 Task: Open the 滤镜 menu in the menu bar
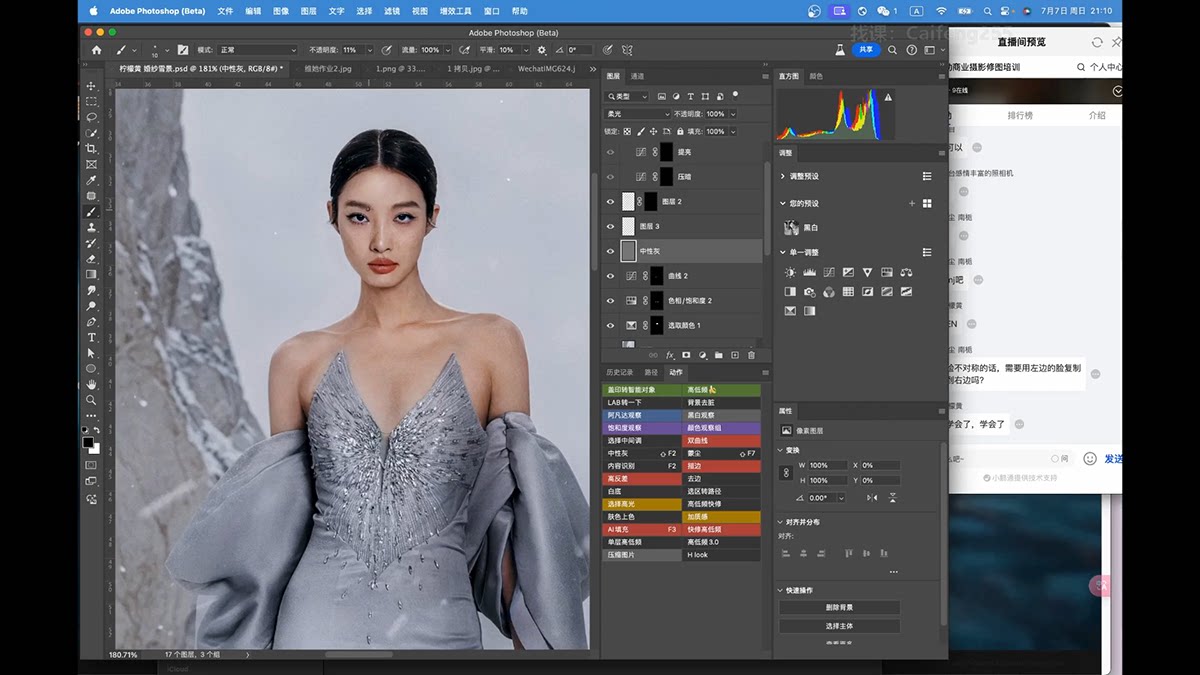pyautogui.click(x=392, y=11)
